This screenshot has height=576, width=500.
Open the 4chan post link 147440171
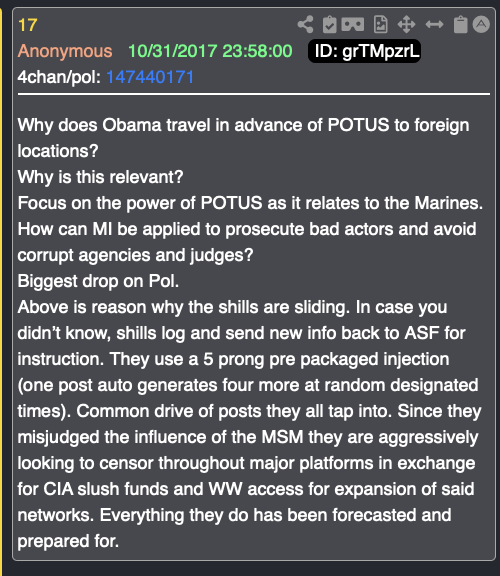pyautogui.click(x=150, y=77)
